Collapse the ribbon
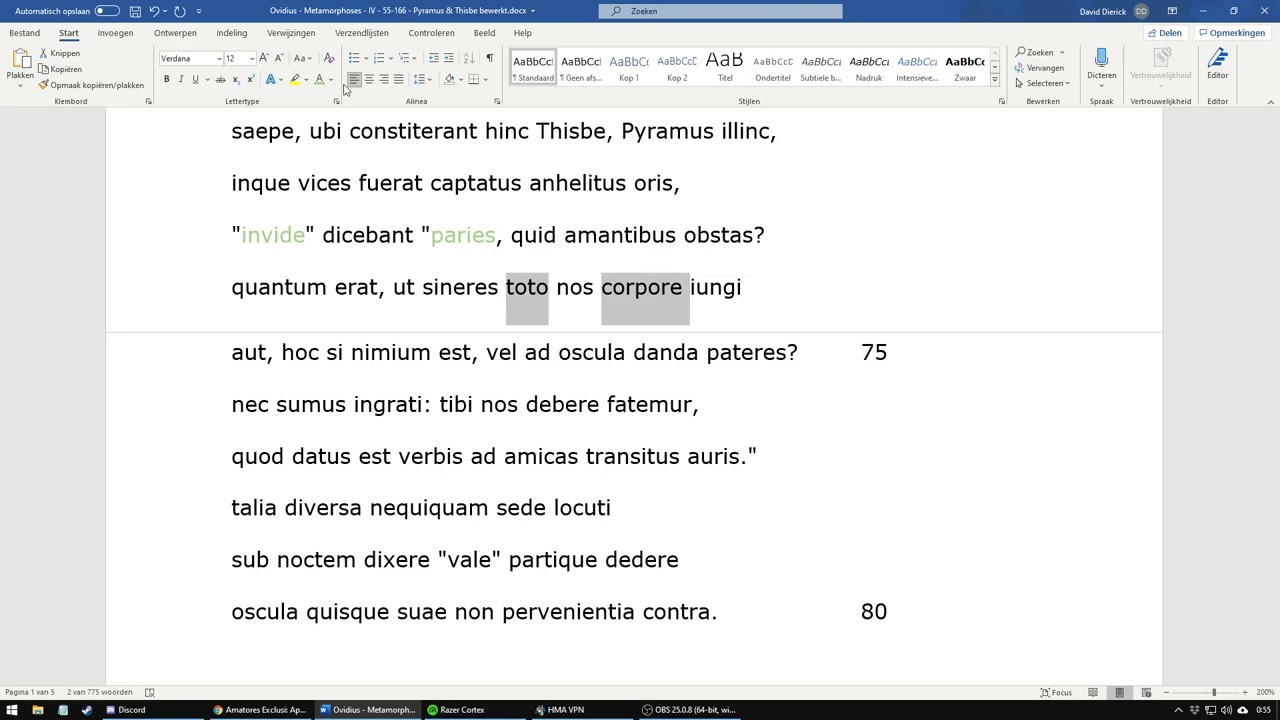The image size is (1280, 720). tap(1271, 101)
